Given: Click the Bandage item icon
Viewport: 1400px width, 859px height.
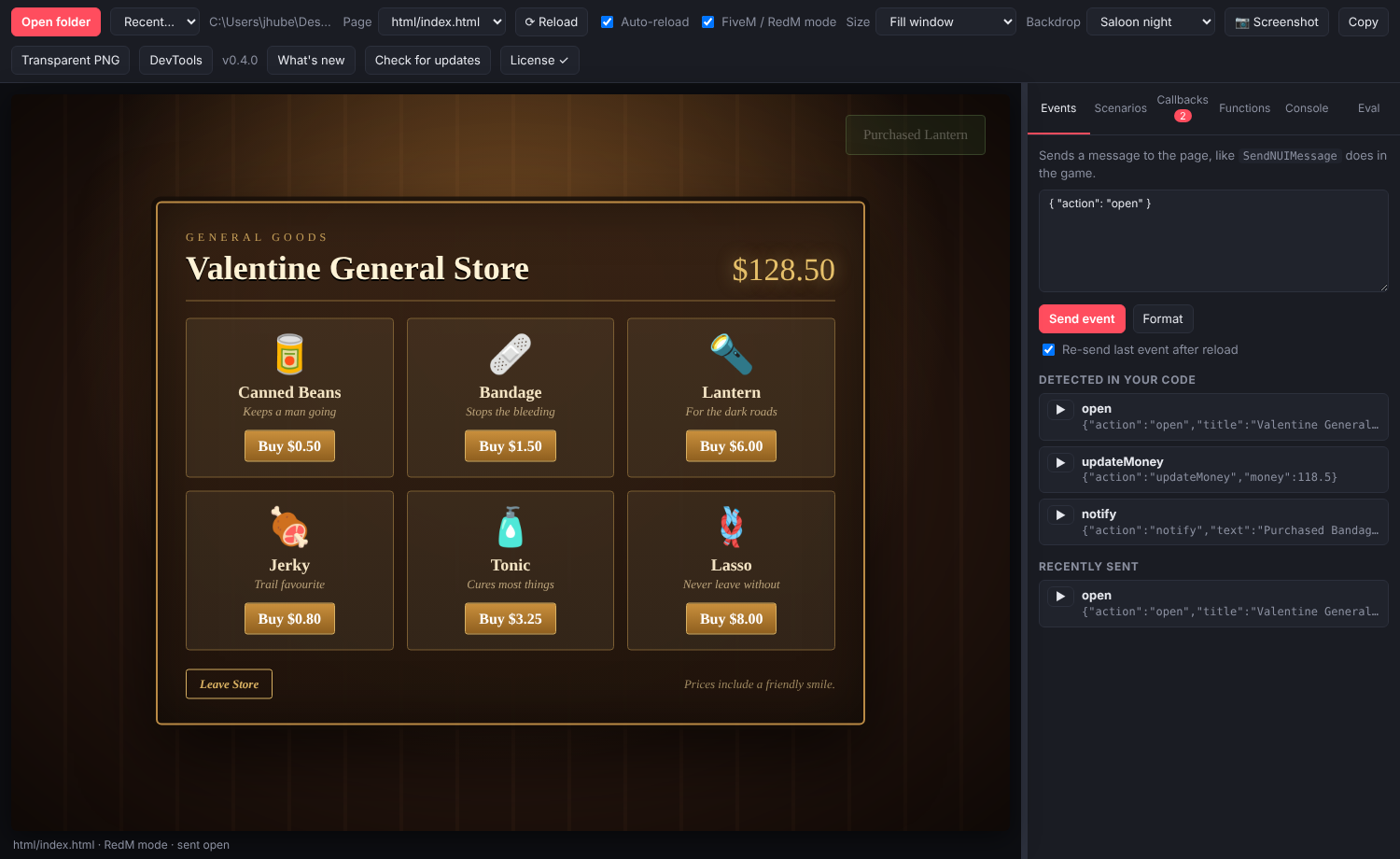Looking at the screenshot, I should [x=511, y=355].
